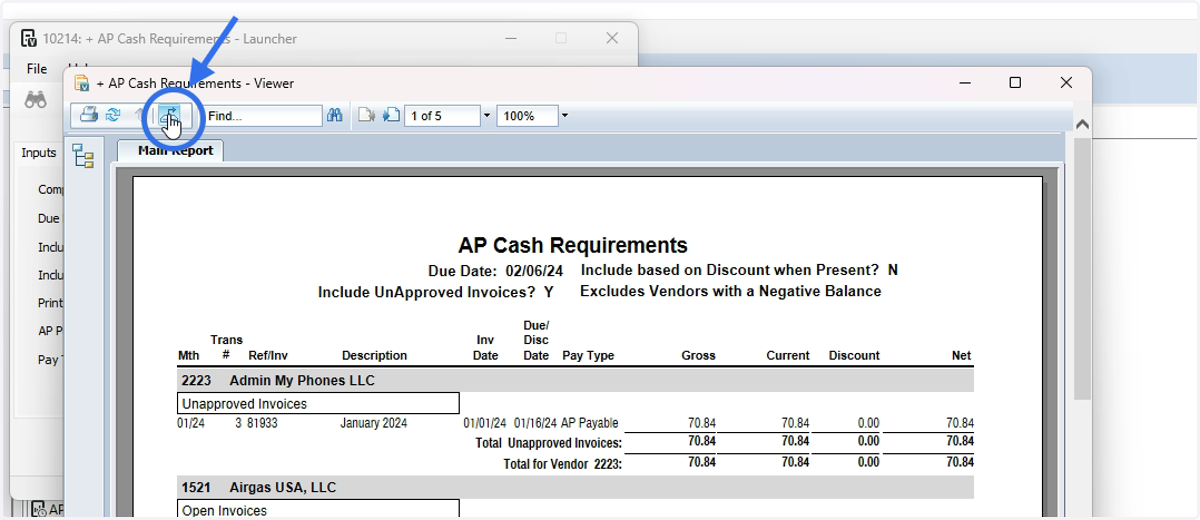This screenshot has height=520, width=1200.
Task: Click the January 2024 description cell
Action: coord(374,423)
